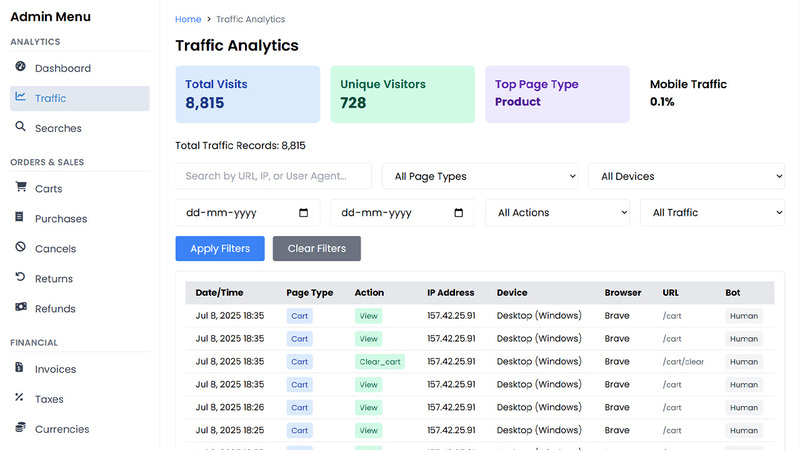The image size is (800, 450).
Task: Expand the All Page Types dropdown
Action: tap(480, 177)
